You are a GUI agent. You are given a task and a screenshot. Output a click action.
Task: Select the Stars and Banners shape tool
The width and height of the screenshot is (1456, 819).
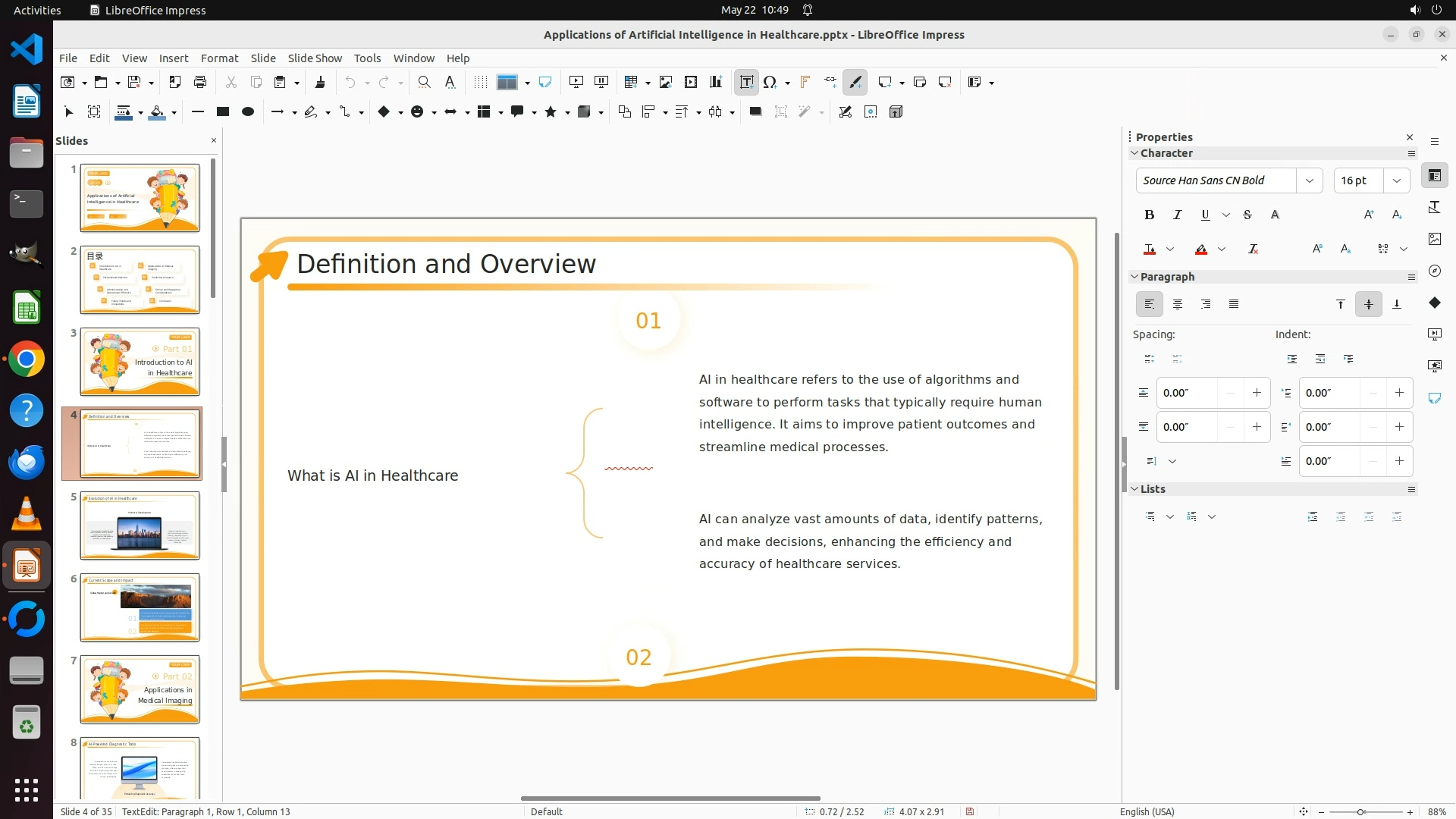[551, 112]
